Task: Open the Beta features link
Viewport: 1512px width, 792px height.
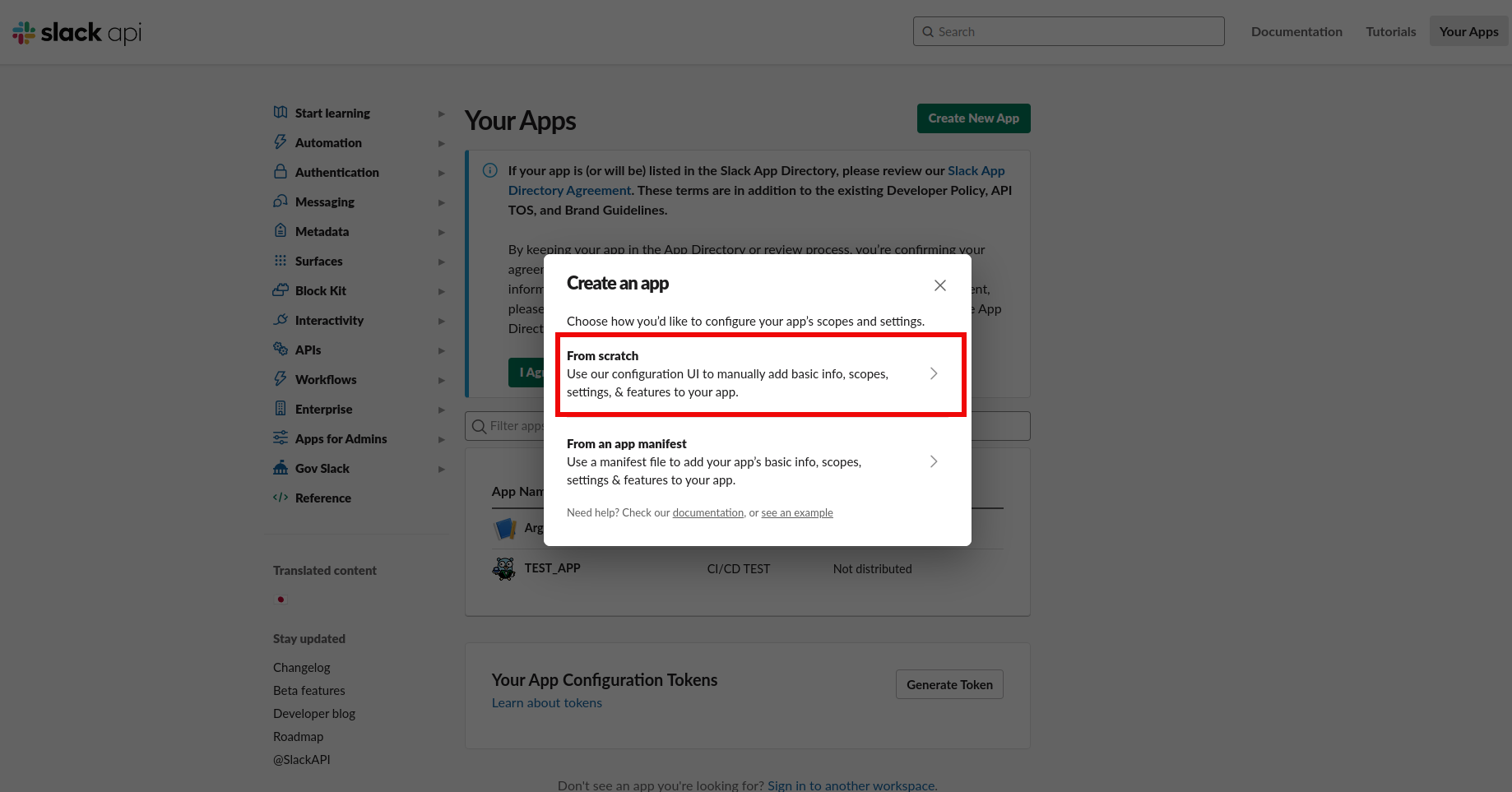Action: [309, 690]
